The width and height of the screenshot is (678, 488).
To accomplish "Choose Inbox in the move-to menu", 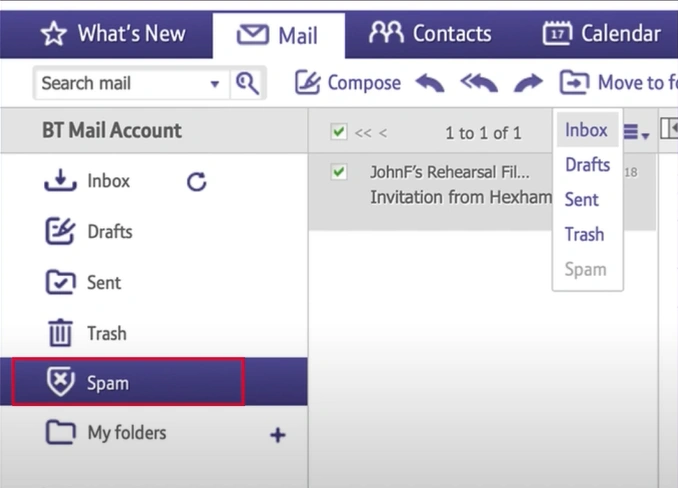I will point(586,130).
